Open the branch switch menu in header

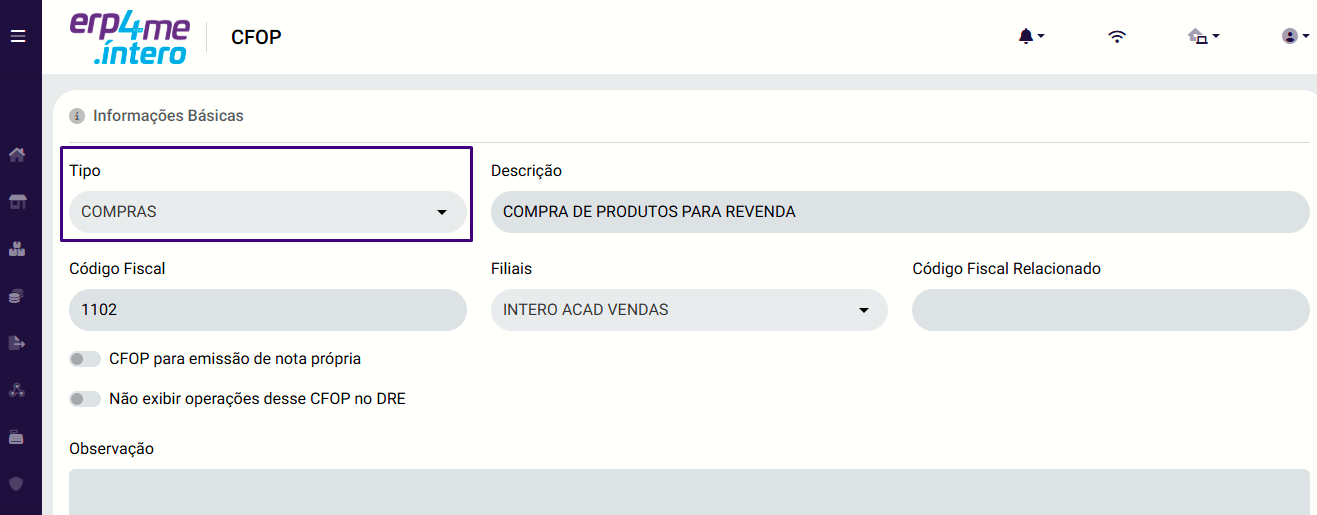(x=1204, y=37)
